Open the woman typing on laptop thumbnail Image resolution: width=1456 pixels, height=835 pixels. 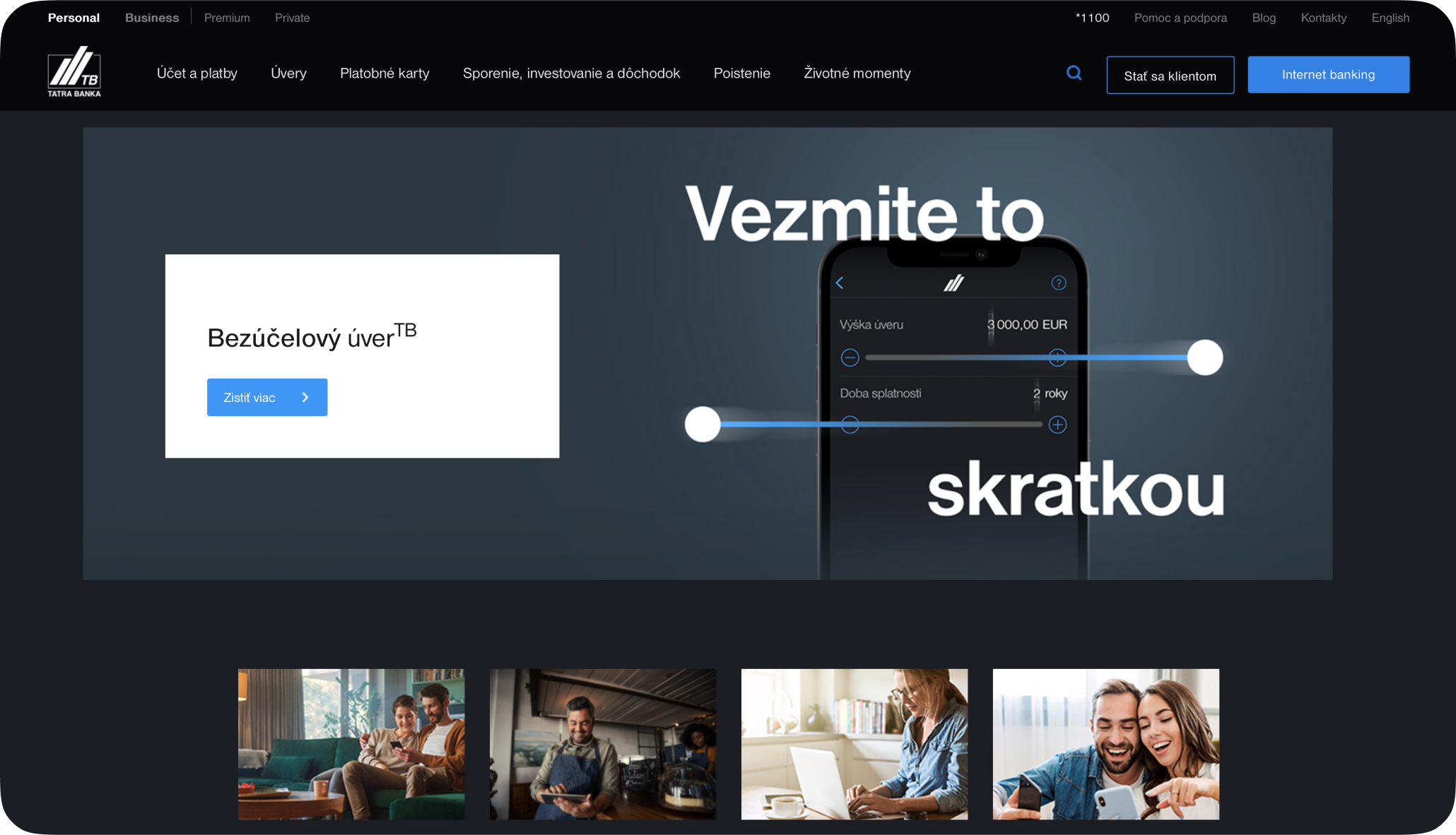pos(855,744)
